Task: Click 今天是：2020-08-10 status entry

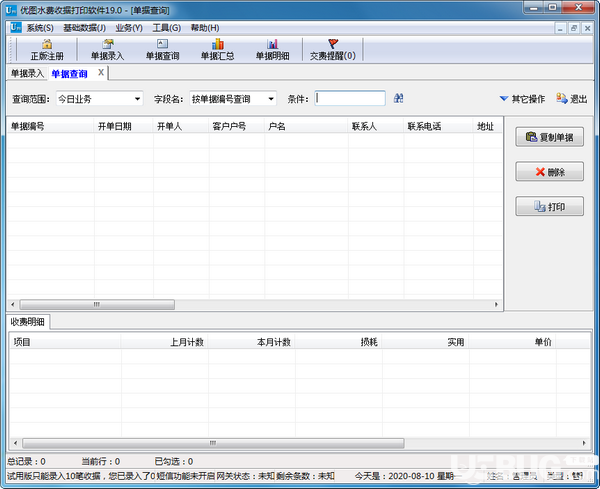Action: (404, 476)
